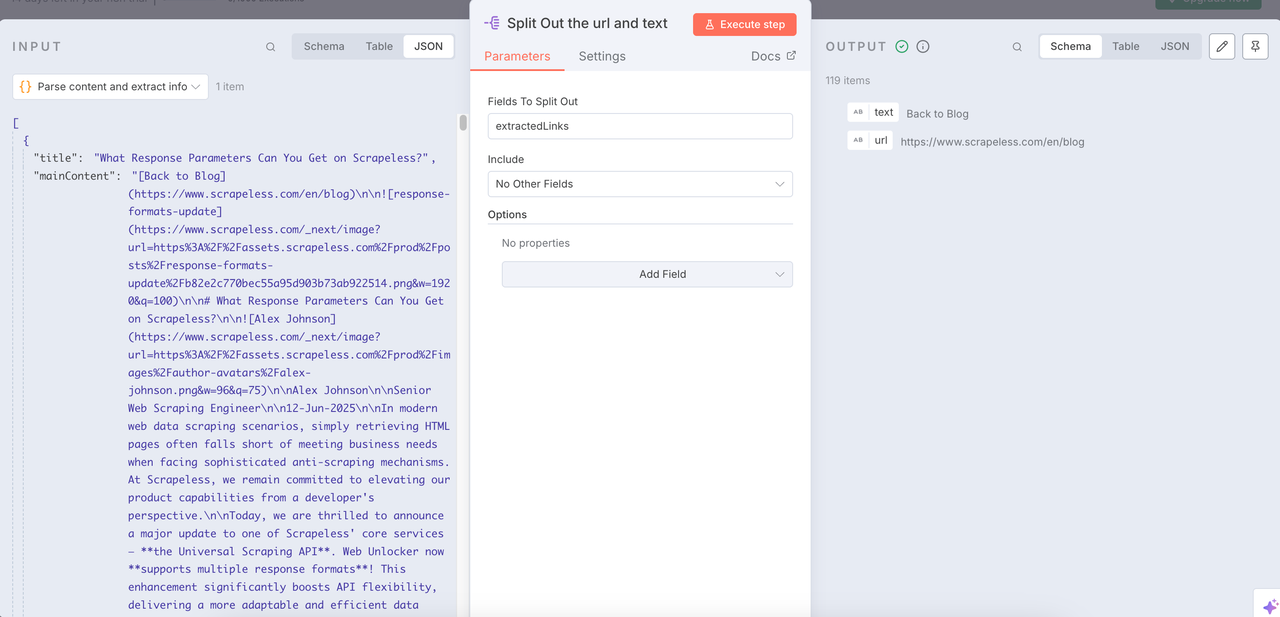Select the JSON view in INPUT panel
The image size is (1280, 617).
point(428,47)
